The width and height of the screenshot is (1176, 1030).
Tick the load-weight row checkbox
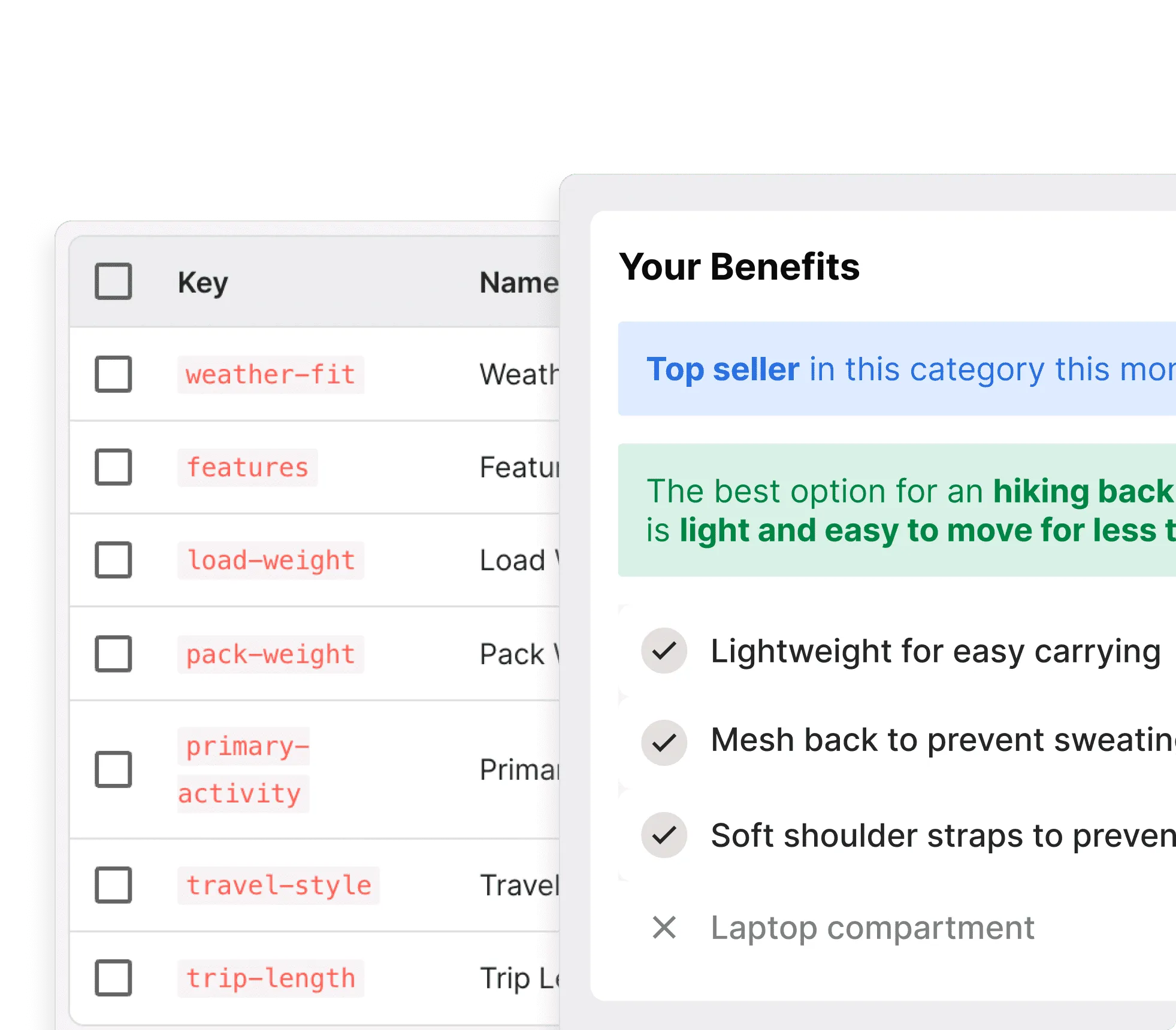(113, 560)
